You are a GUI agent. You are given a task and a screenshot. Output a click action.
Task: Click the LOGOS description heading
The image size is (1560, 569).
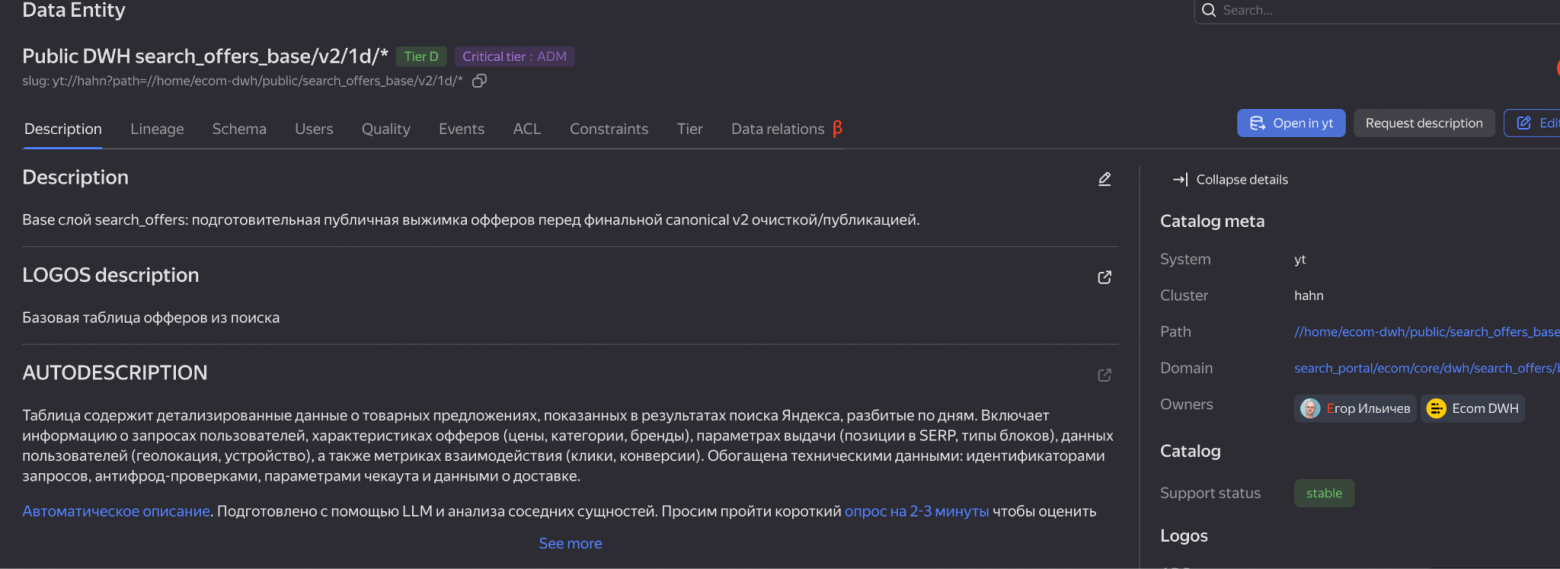point(110,275)
